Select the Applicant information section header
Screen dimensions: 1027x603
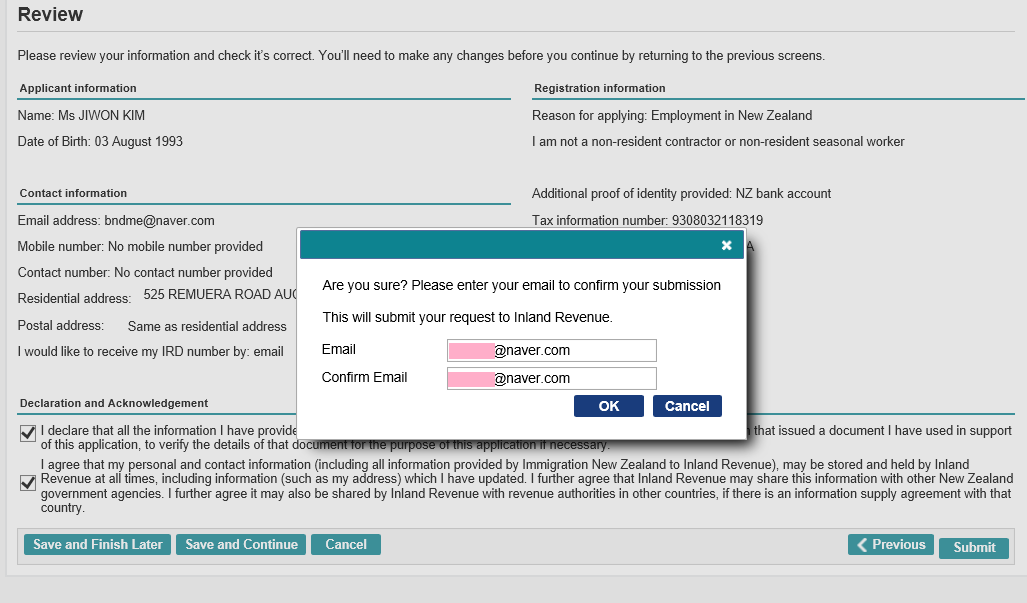[78, 88]
